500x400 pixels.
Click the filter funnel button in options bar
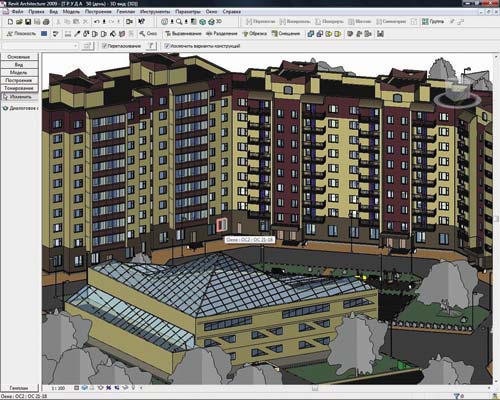pos(151,46)
